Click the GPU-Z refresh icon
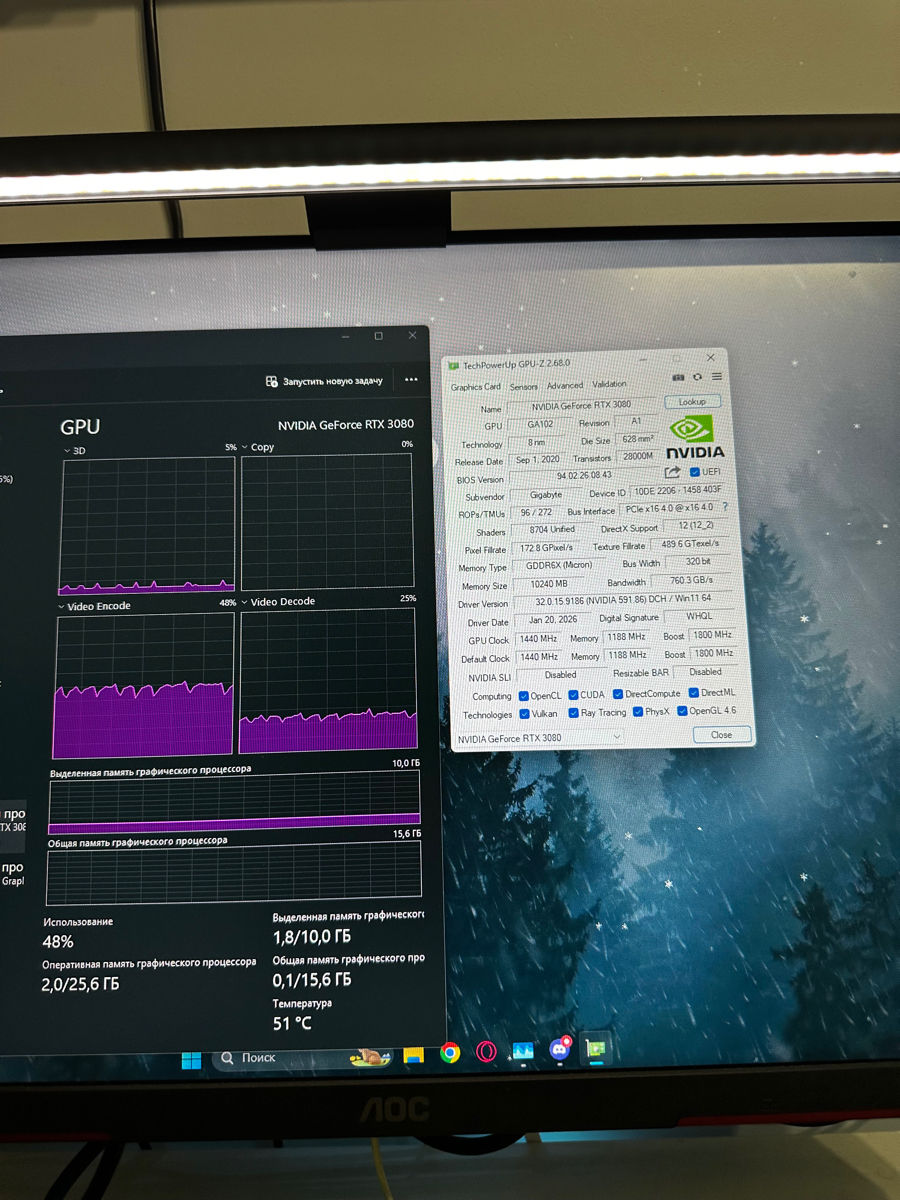Viewport: 900px width, 1200px height. (698, 377)
